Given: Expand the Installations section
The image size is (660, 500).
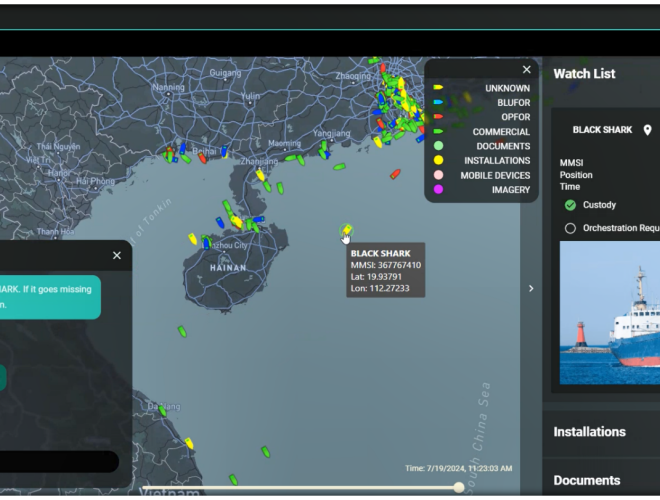Looking at the screenshot, I should pos(590,432).
